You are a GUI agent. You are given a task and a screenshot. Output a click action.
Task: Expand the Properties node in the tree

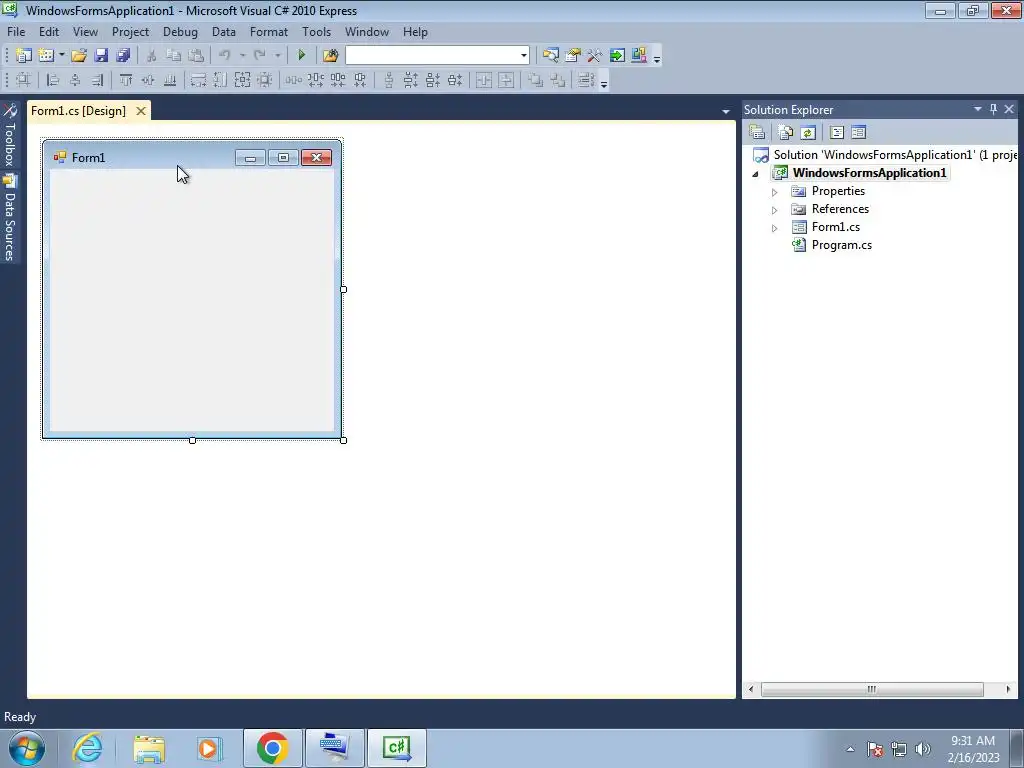(x=775, y=192)
